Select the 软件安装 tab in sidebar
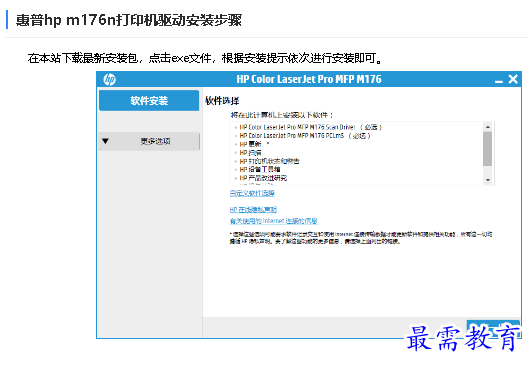This screenshot has width=528, height=370. tap(149, 100)
